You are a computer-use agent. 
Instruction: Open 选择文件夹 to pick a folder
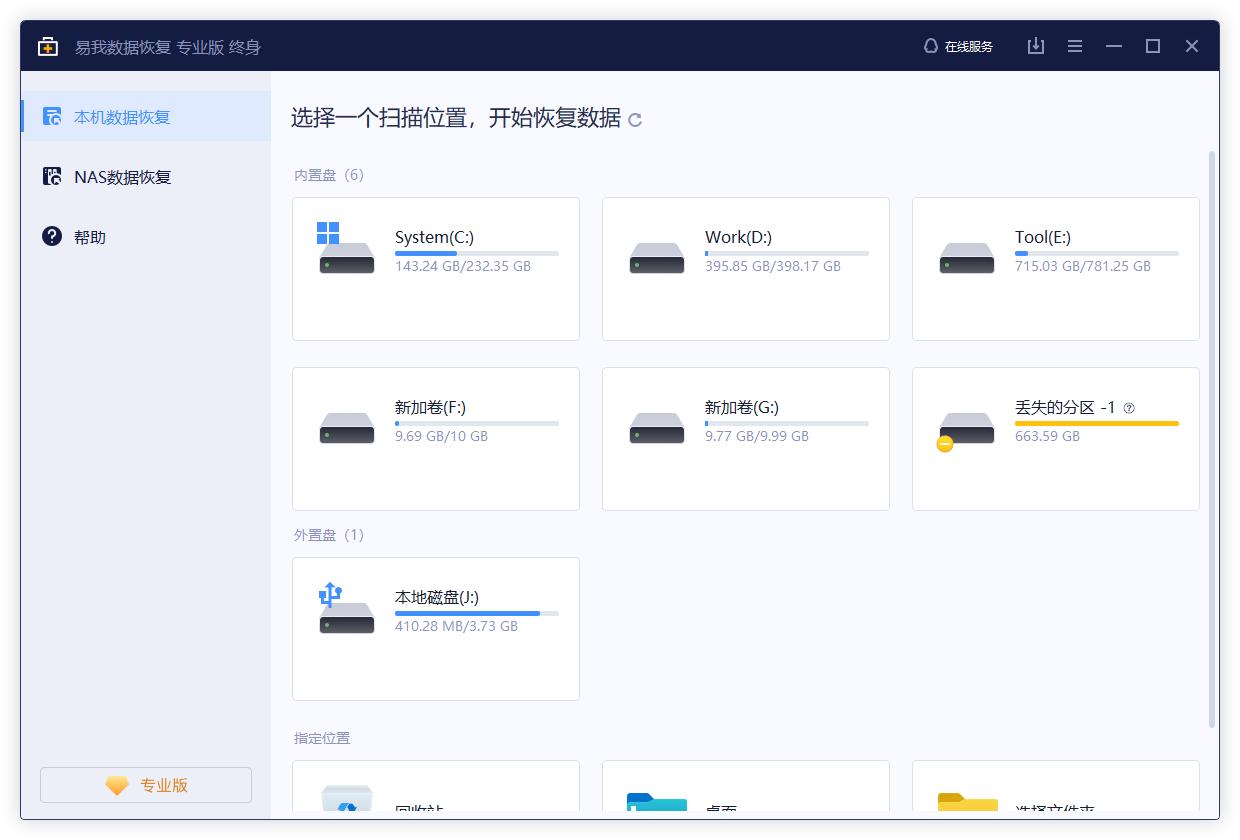tap(1055, 800)
